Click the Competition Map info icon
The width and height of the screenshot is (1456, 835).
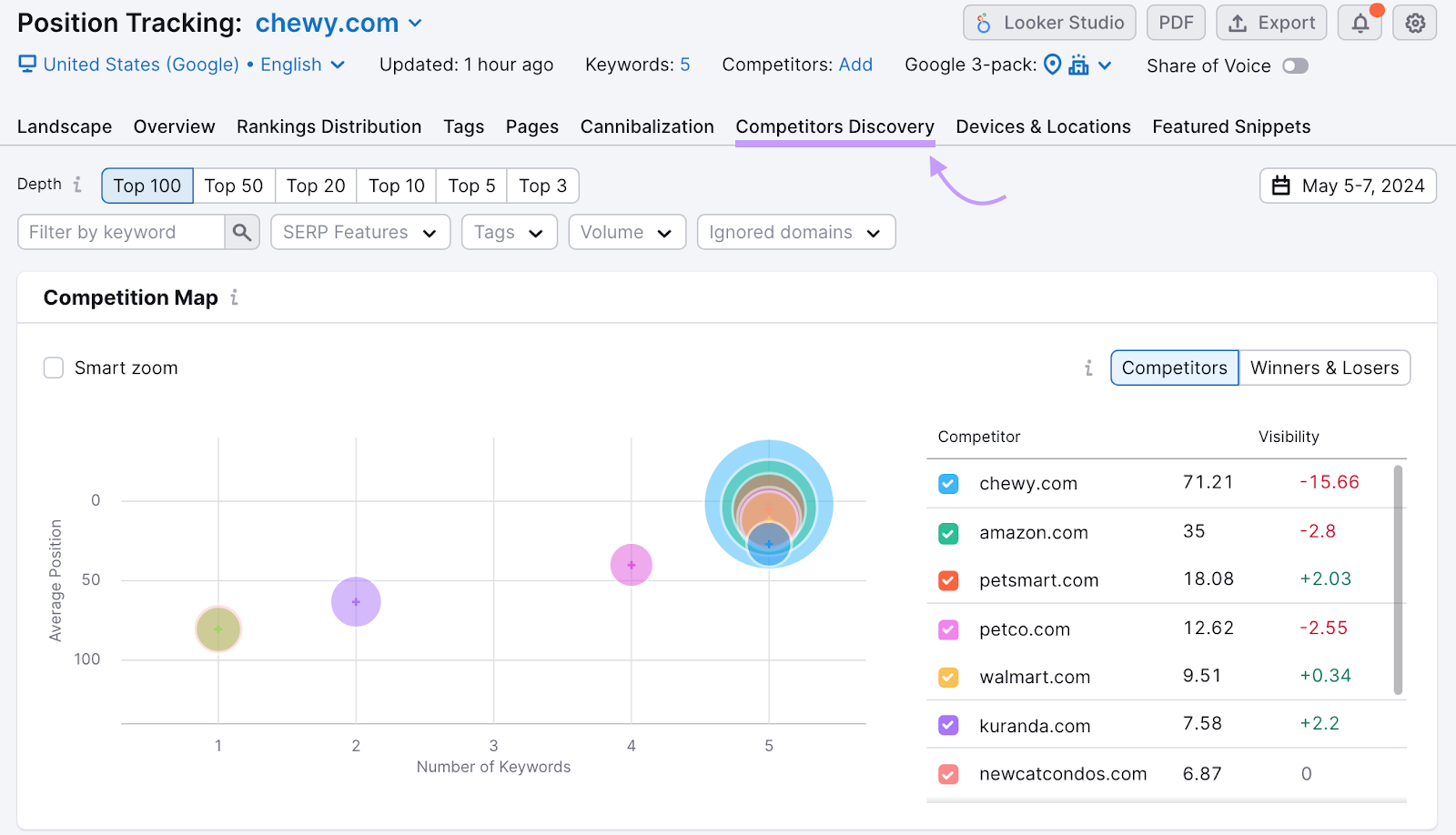click(235, 297)
